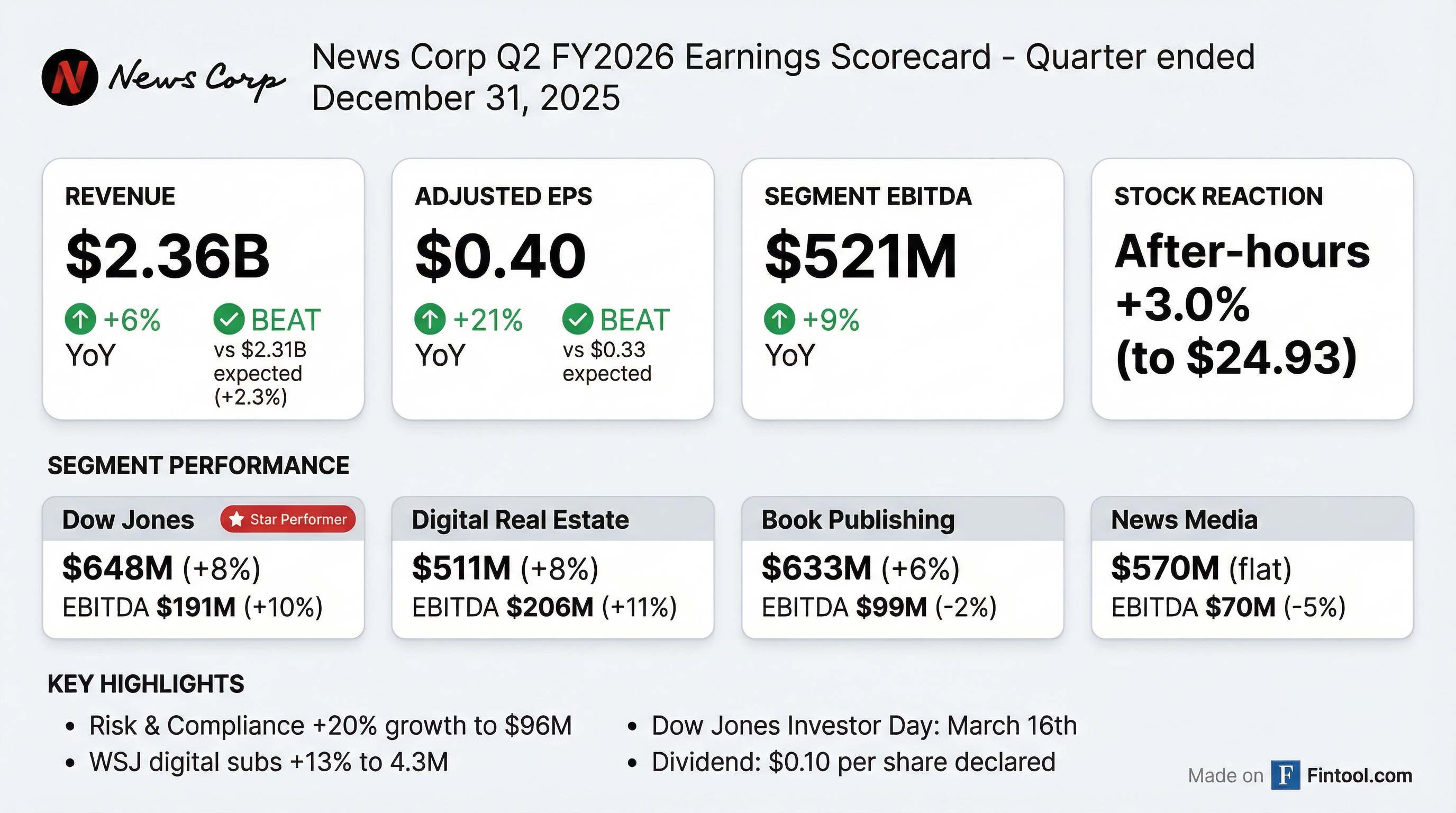Click the green up arrow beside +9% EBITDA
Viewport: 1456px width, 813px height.
[780, 319]
